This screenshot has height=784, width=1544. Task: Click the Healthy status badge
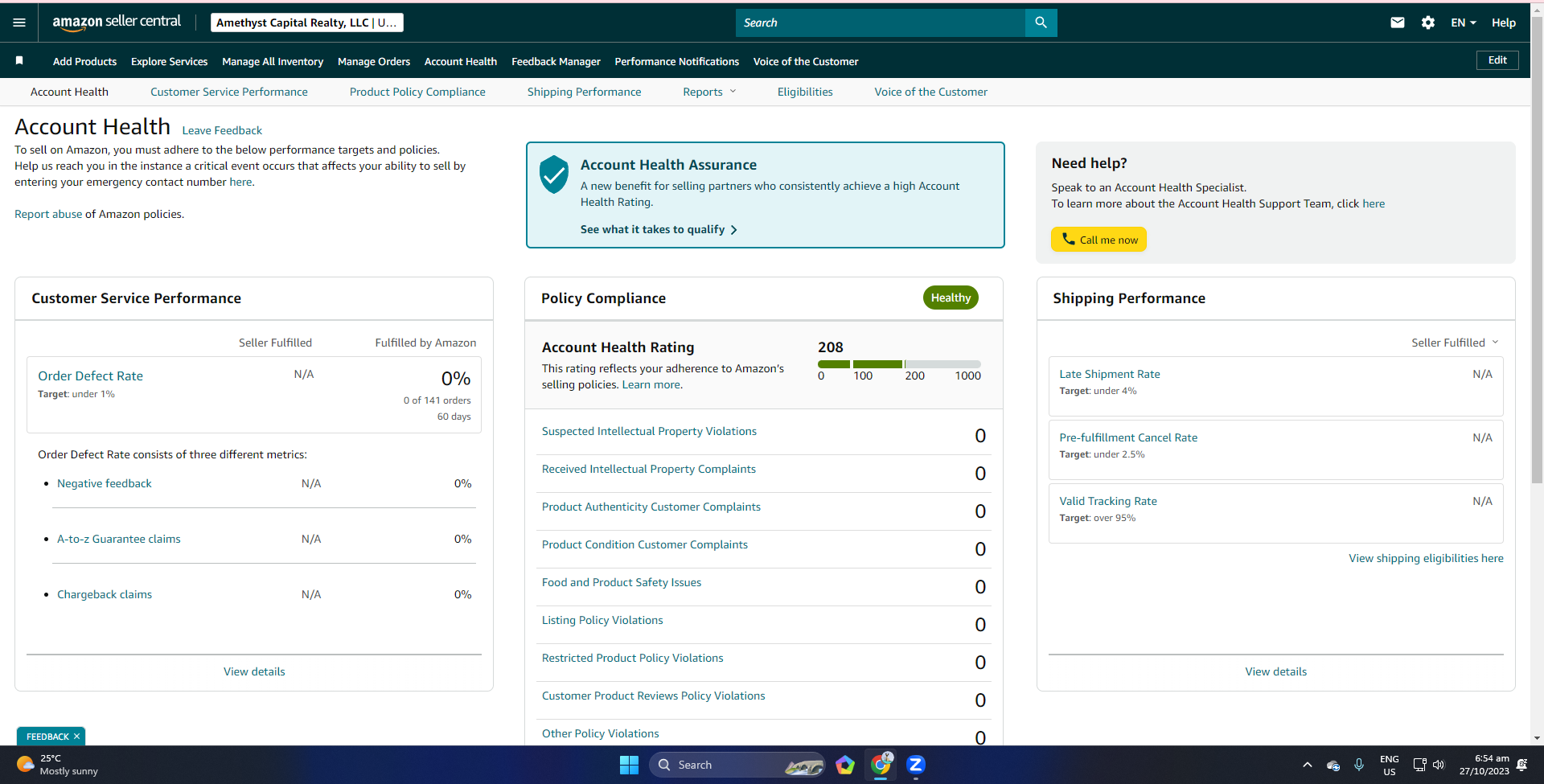(x=951, y=298)
